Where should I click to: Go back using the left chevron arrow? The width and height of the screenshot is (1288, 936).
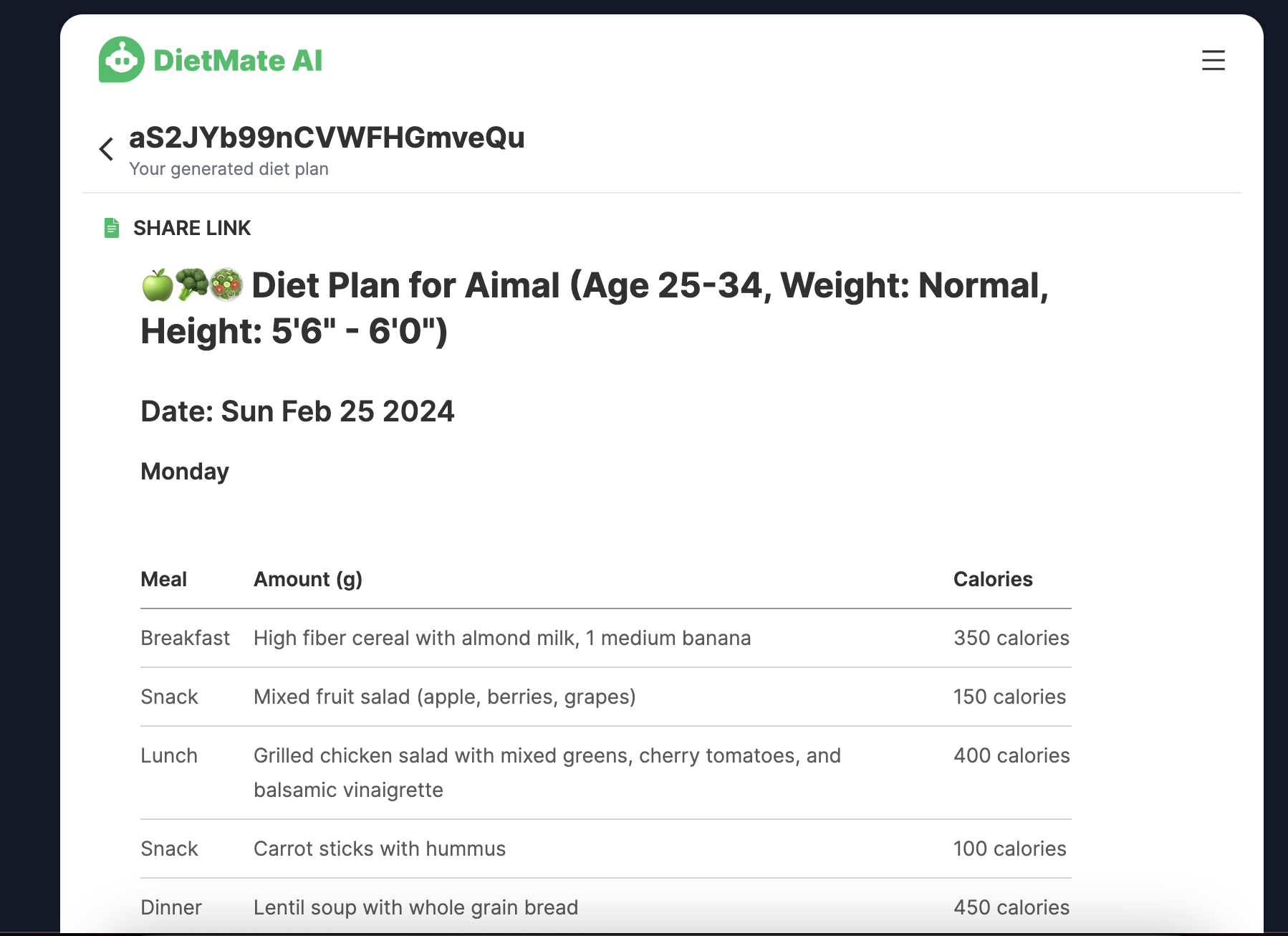(107, 149)
